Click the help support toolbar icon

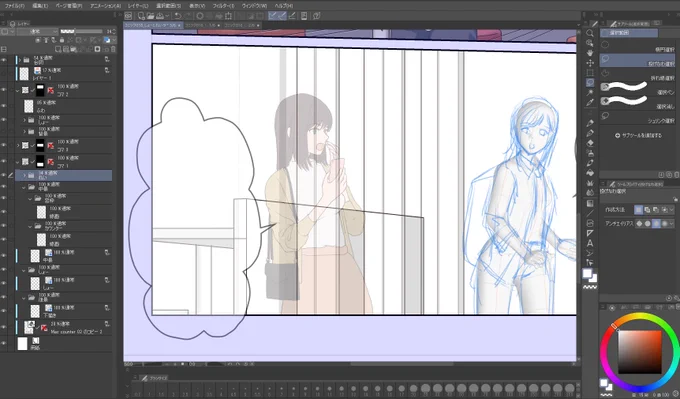point(317,16)
